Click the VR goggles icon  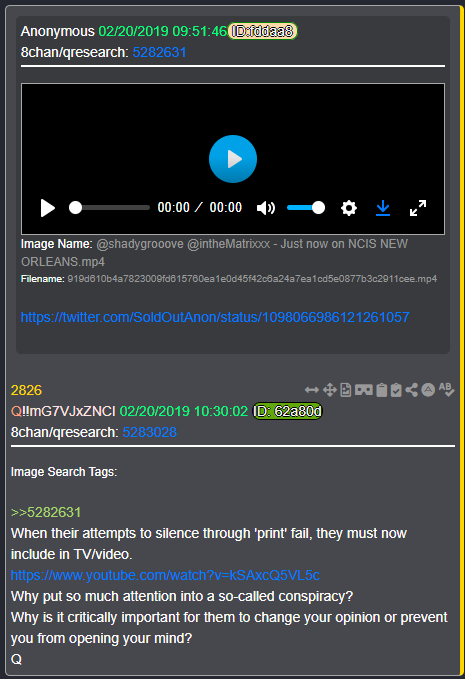364,390
